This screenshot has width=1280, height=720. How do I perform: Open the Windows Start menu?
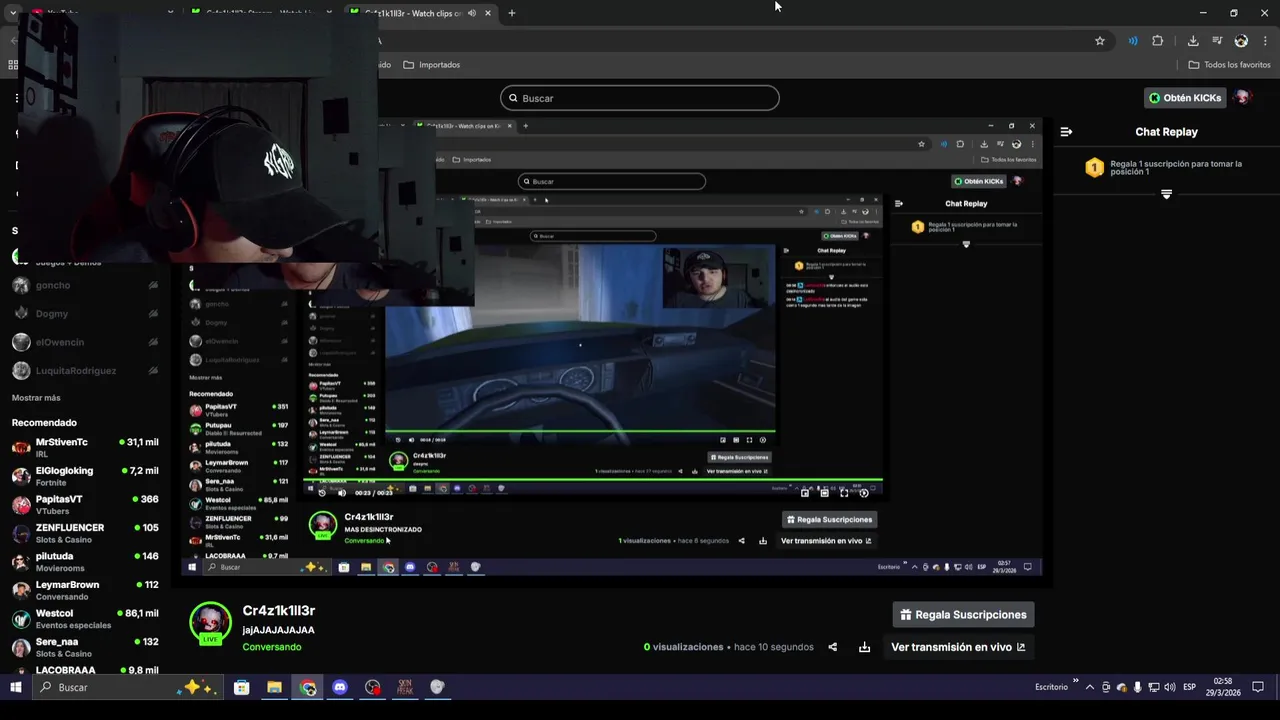click(x=15, y=687)
